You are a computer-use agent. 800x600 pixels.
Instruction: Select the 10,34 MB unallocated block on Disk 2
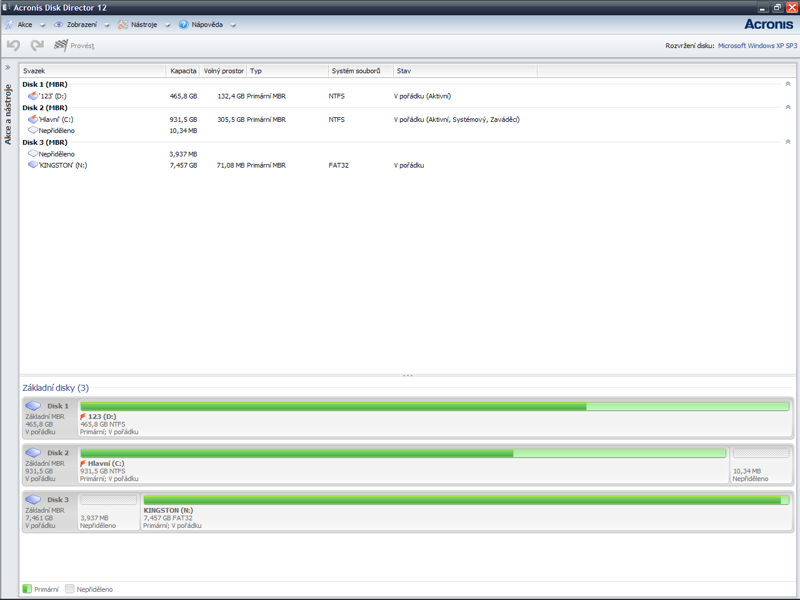pos(761,465)
